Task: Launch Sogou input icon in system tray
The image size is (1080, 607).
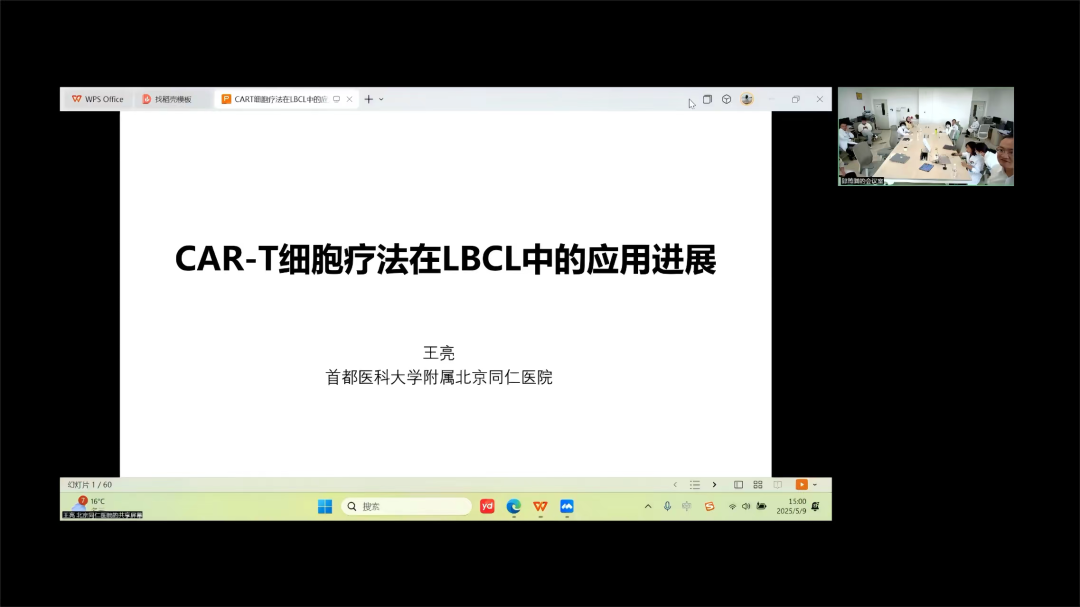Action: (710, 507)
